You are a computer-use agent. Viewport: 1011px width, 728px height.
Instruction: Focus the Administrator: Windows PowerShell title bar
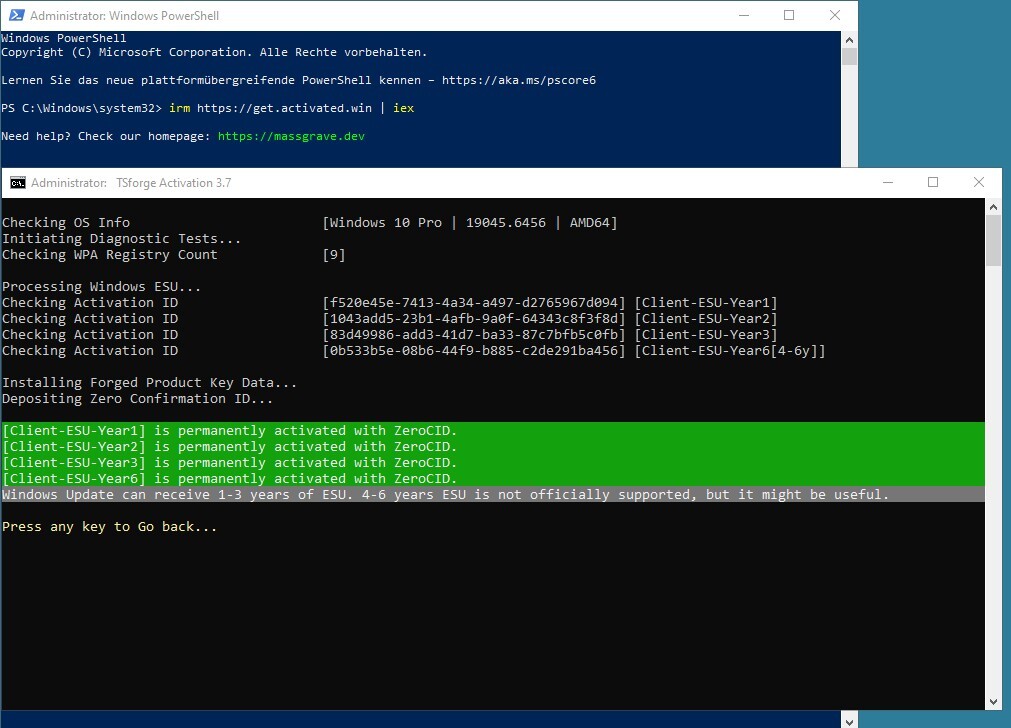coord(400,16)
